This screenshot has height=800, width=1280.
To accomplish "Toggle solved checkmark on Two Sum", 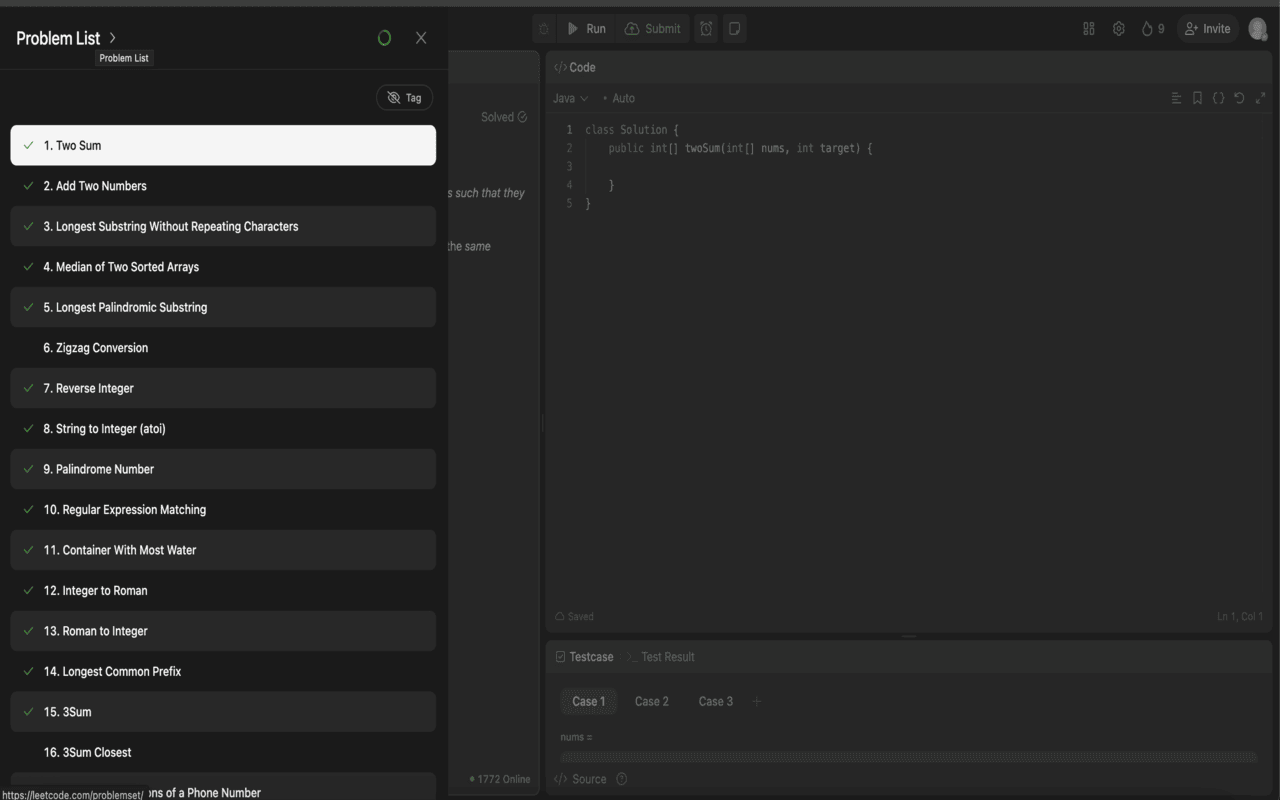I will pos(27,145).
